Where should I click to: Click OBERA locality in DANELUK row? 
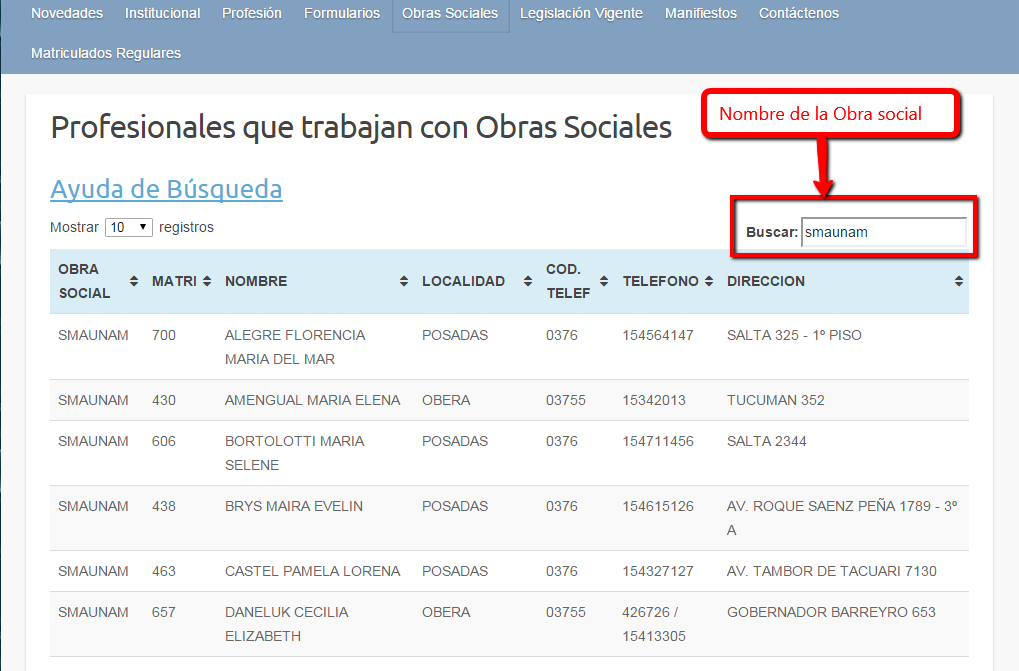[x=446, y=612]
